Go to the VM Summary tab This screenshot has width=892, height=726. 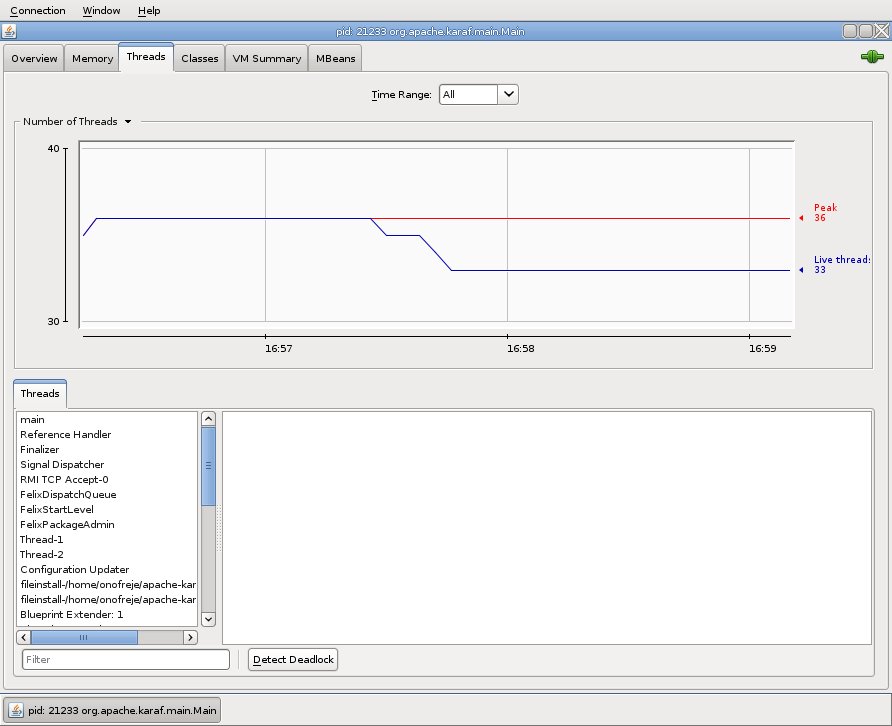(x=266, y=58)
